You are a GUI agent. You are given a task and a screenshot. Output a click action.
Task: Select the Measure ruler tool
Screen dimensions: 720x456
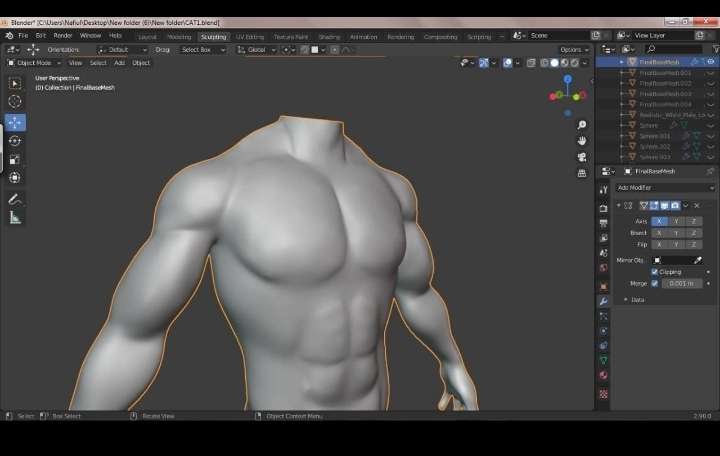pyautogui.click(x=15, y=218)
